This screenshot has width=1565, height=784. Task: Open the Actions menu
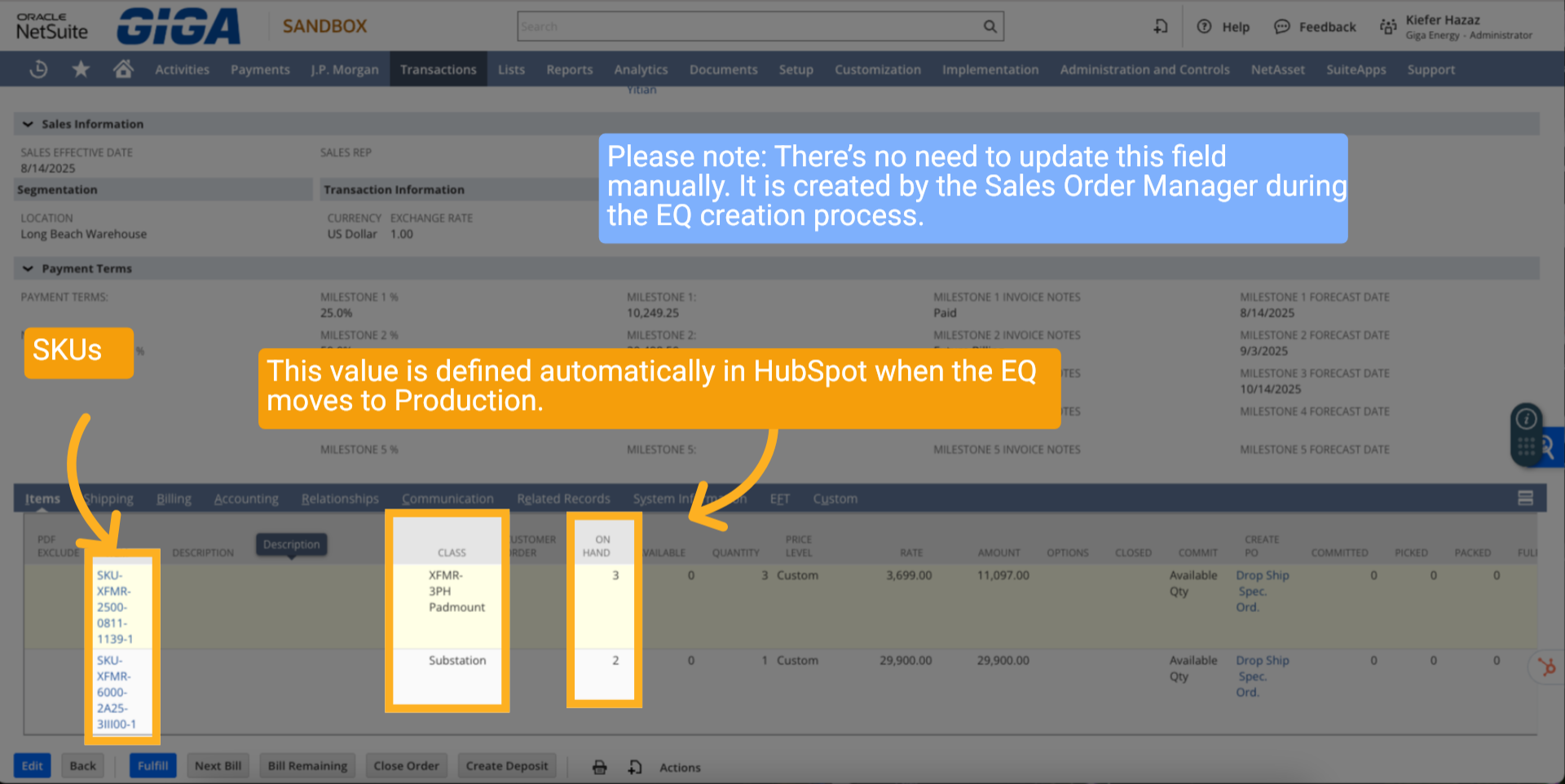pos(680,767)
